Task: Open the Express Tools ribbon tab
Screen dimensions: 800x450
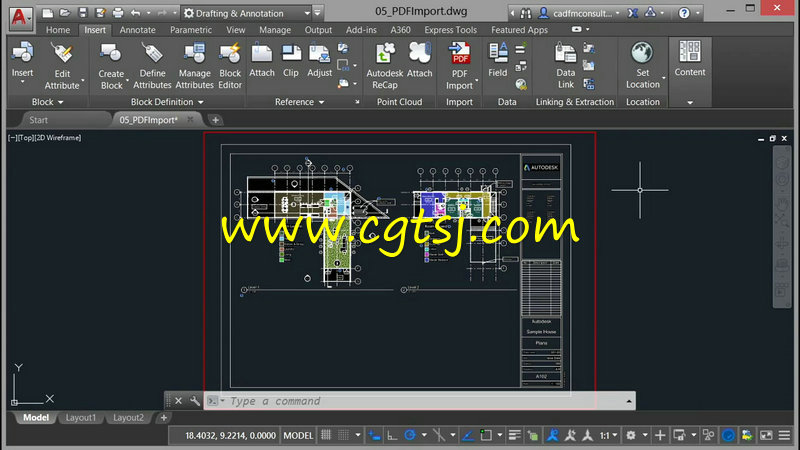Action: pyautogui.click(x=451, y=30)
